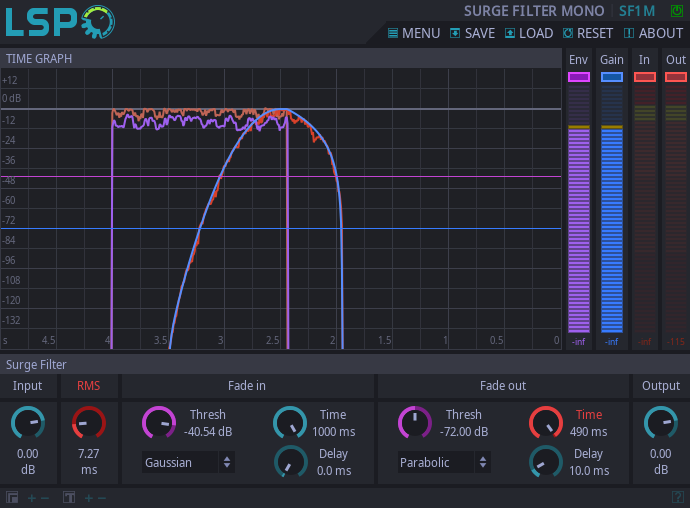Click the UI scaling icon in bottom bar
This screenshot has width=690, height=508.
pos(12,498)
